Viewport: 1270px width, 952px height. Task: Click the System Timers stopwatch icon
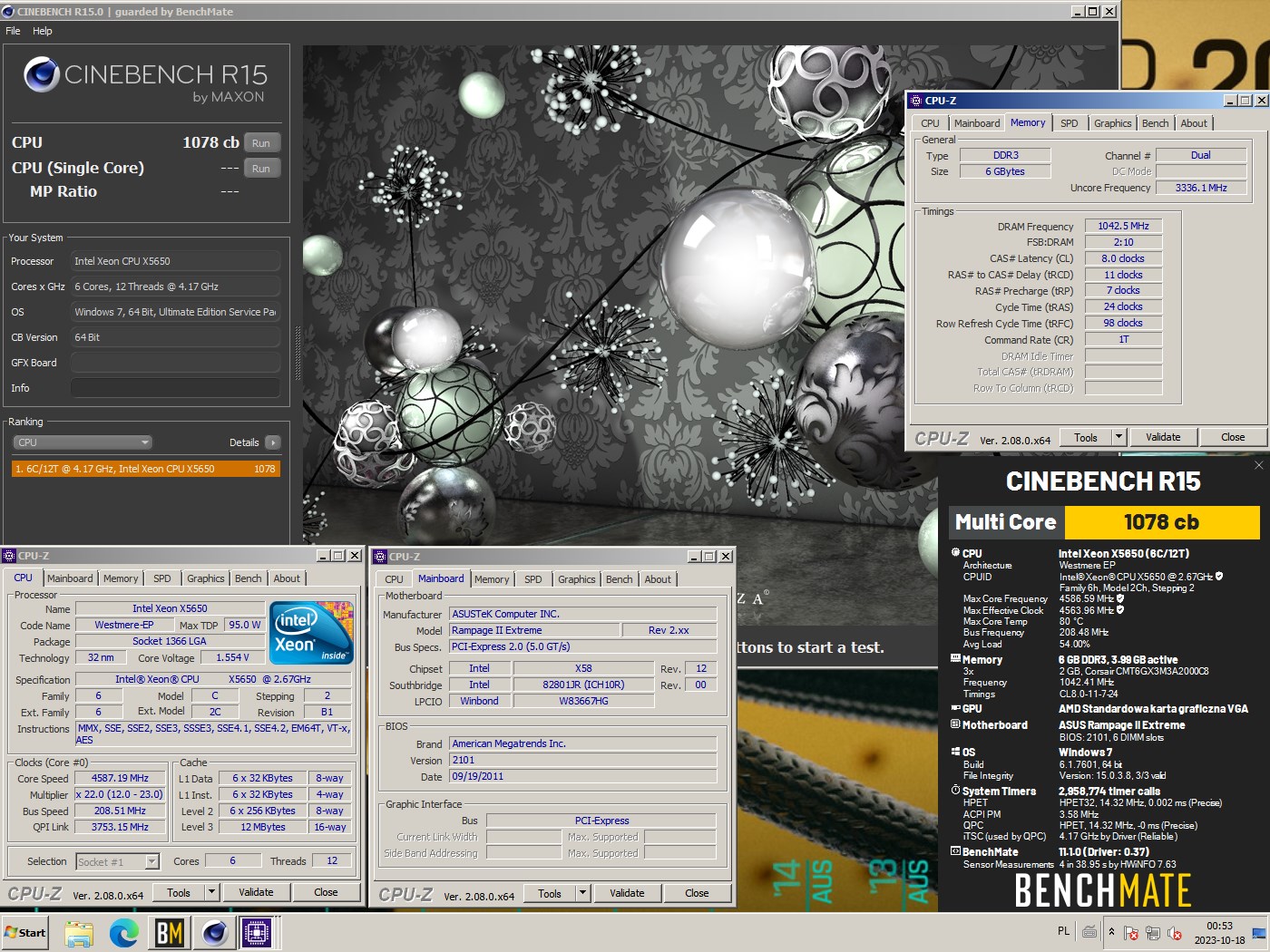coord(955,790)
